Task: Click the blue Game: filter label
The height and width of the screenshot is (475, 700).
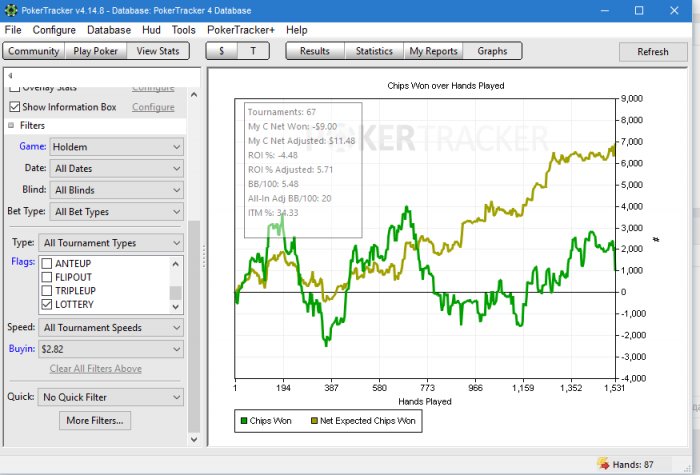Action: click(33, 146)
